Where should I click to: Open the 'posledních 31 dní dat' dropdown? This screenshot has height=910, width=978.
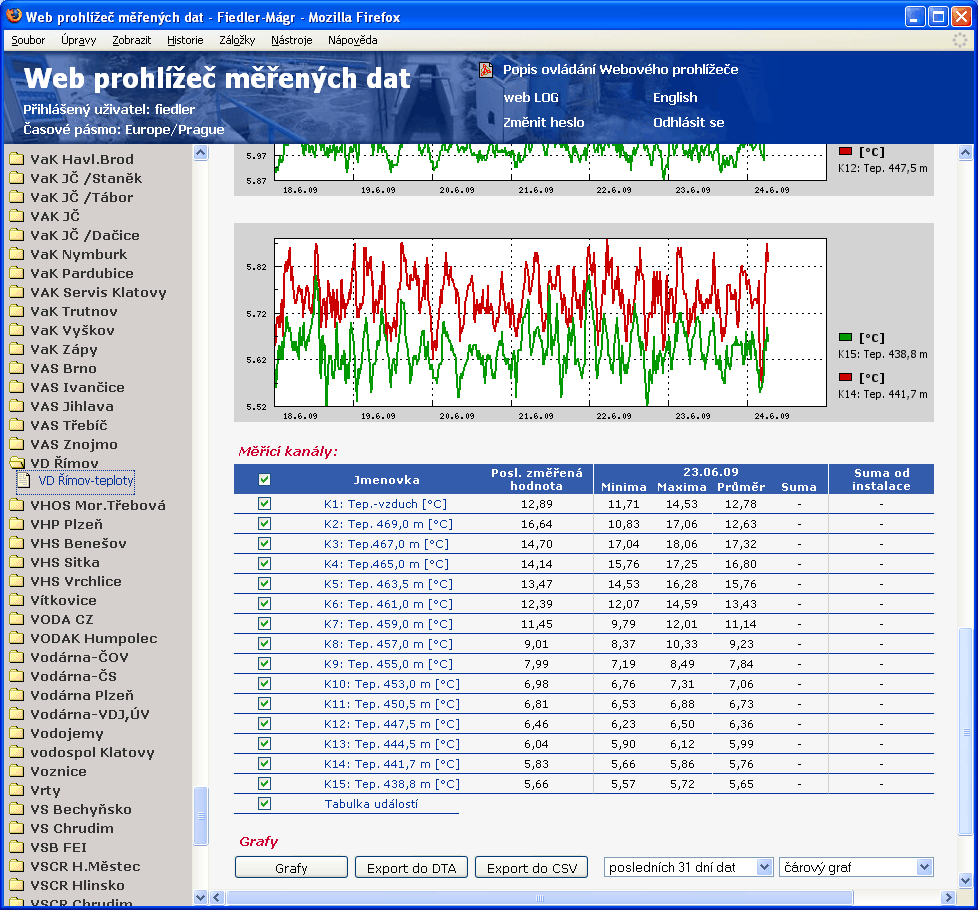pos(689,867)
